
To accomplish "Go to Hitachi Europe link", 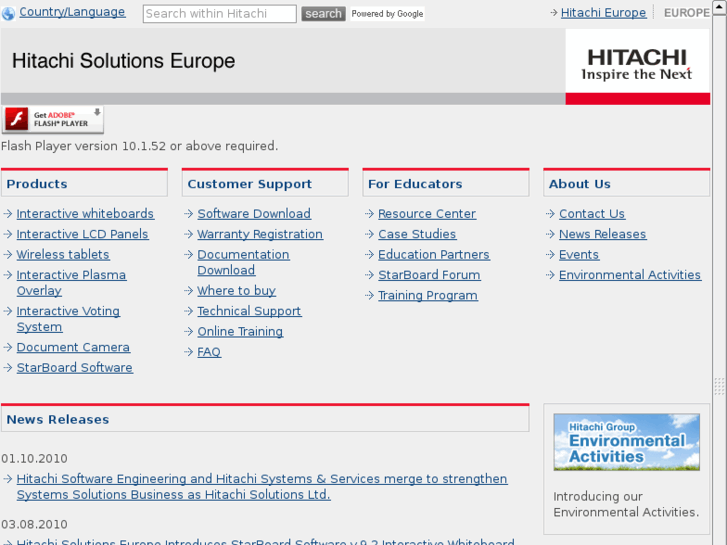I will 603,13.
